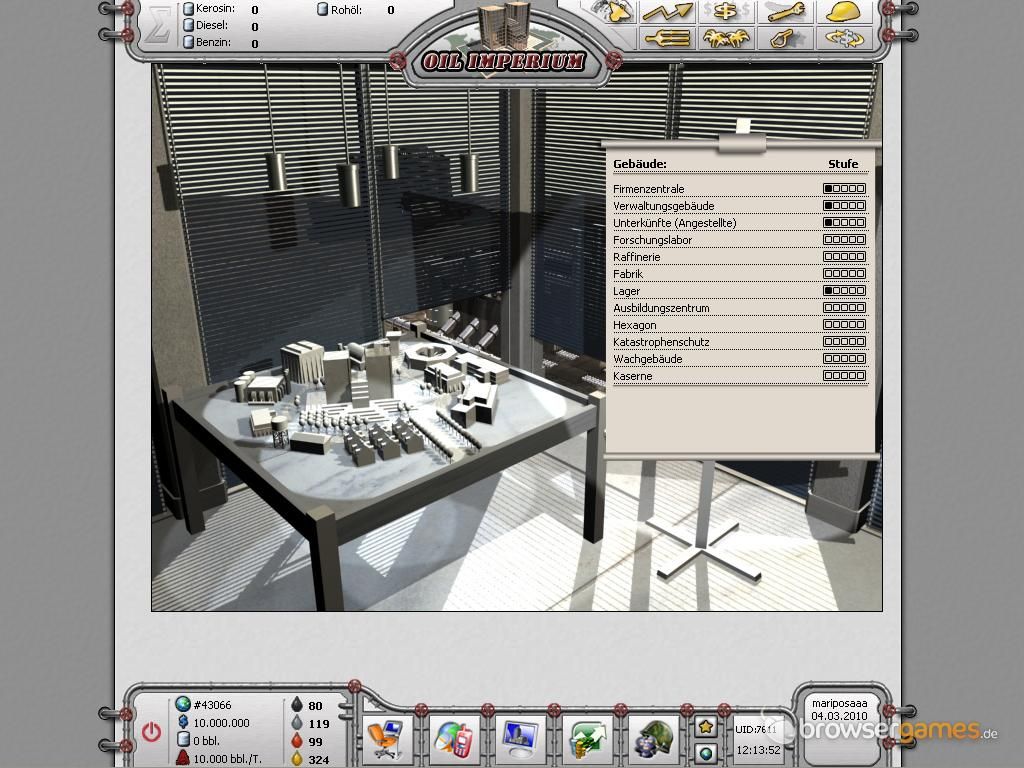Image resolution: width=1024 pixels, height=768 pixels.
Task: Select the gold trident pipeline icon
Action: [667, 39]
